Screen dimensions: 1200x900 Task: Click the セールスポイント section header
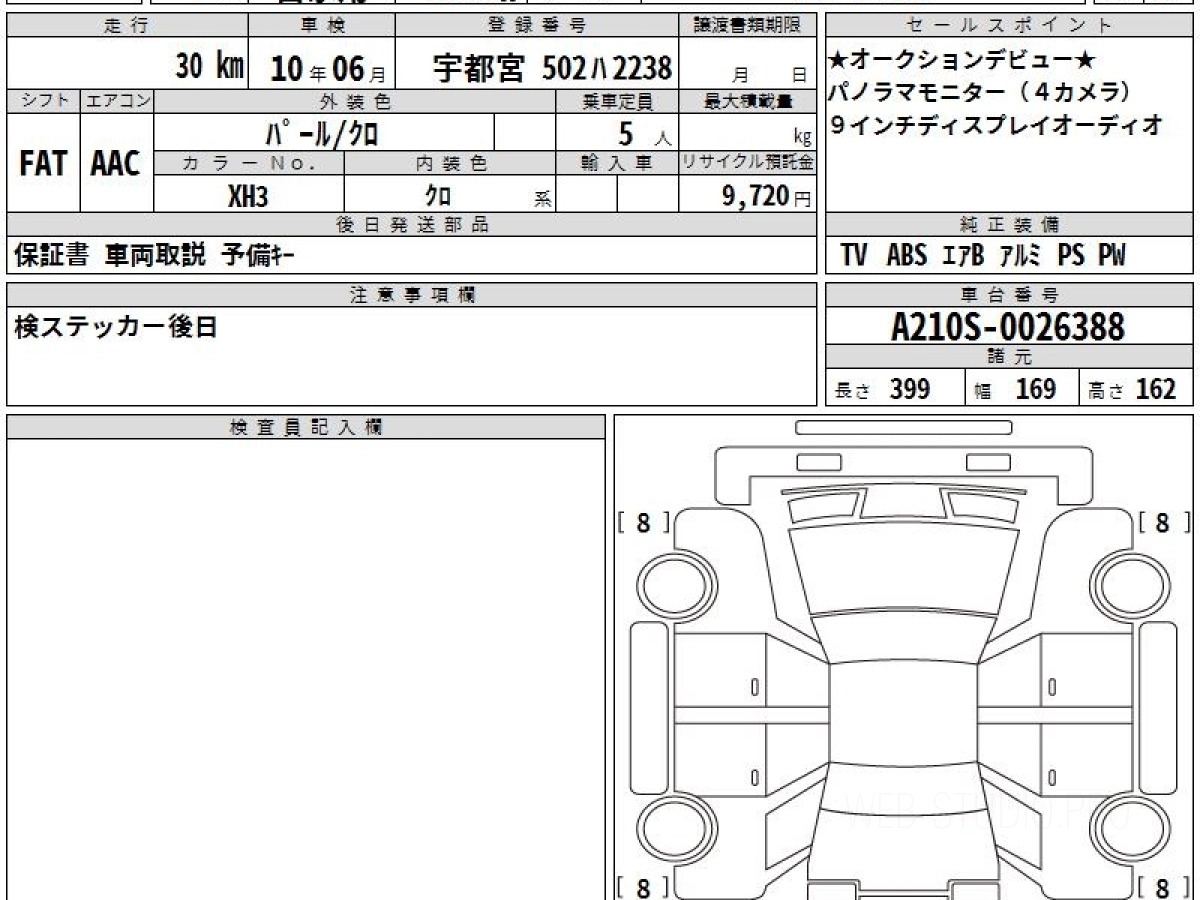tap(1009, 26)
